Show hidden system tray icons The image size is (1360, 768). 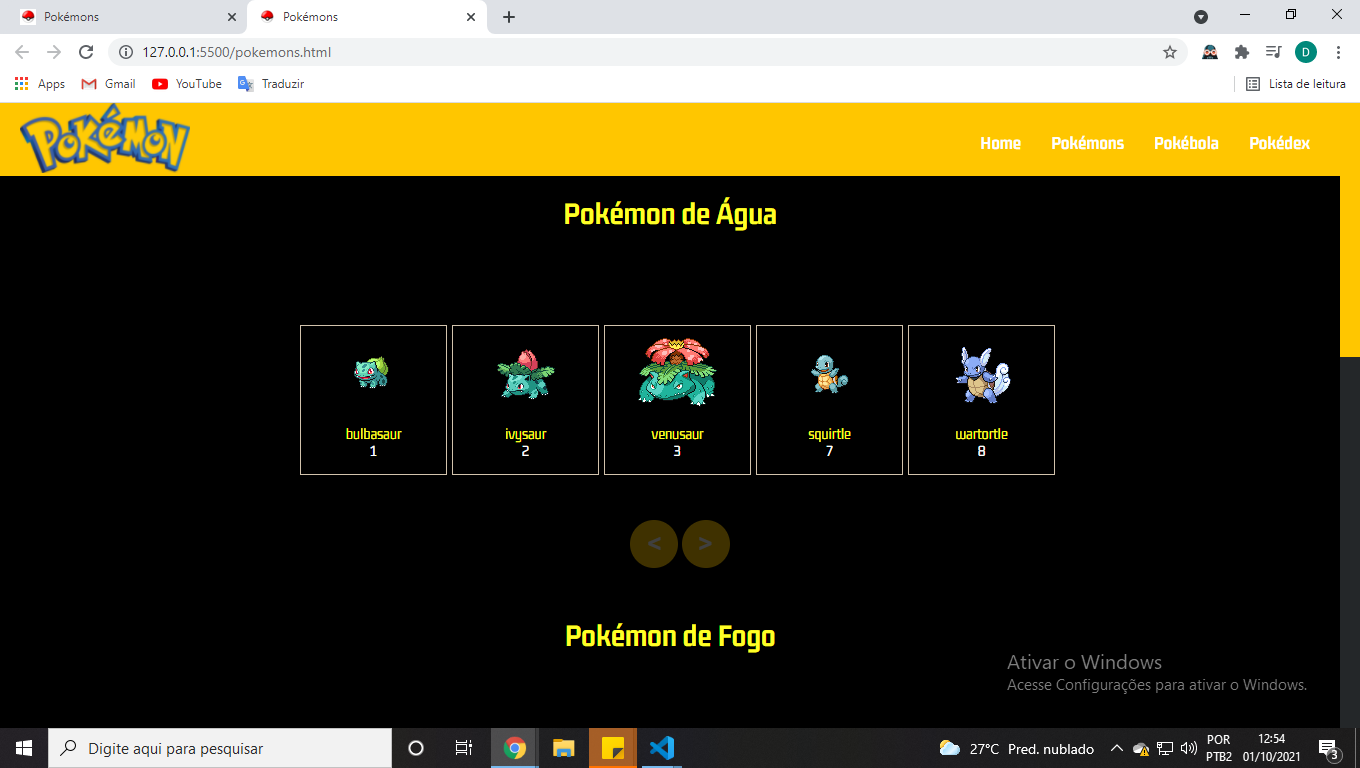pyautogui.click(x=1118, y=748)
